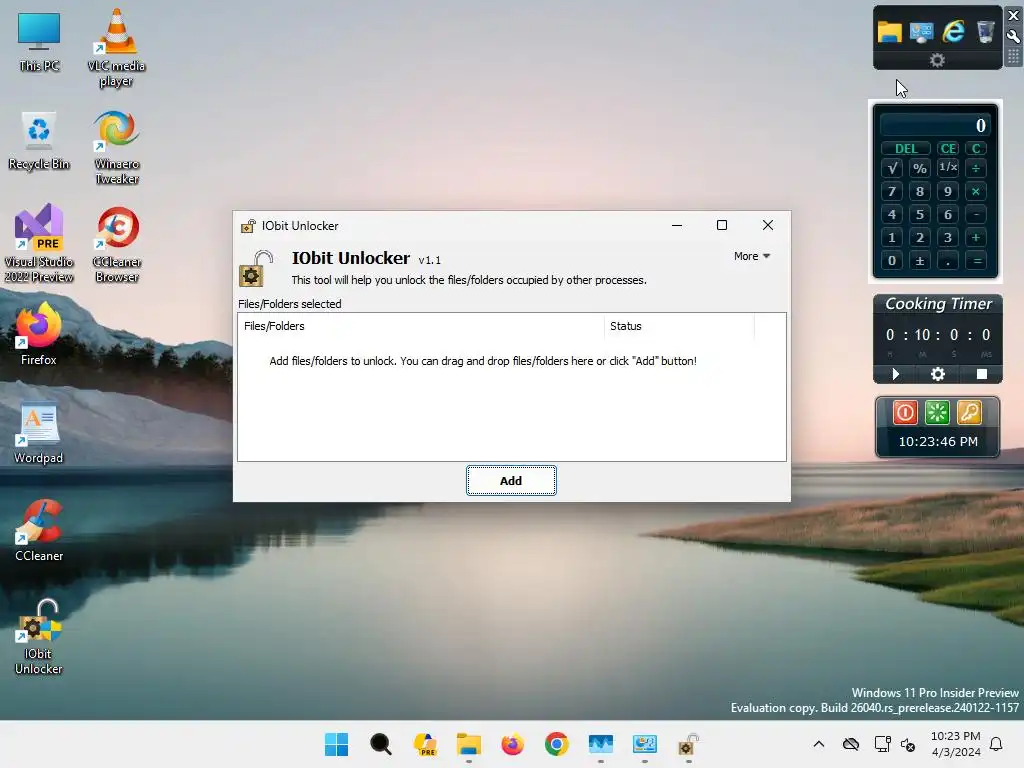This screenshot has width=1024, height=768.
Task: Click digit 3 on calculator gadget
Action: (x=948, y=238)
